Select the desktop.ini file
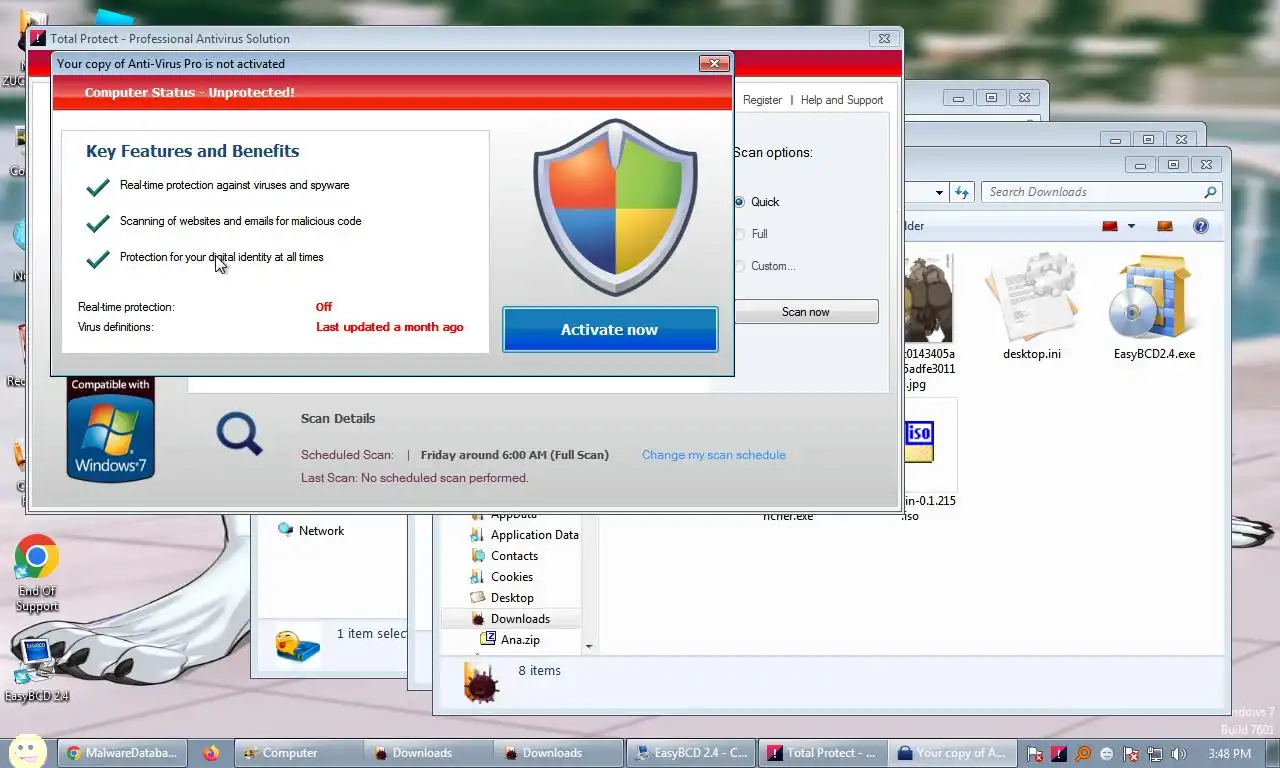This screenshot has width=1280, height=768. [x=1032, y=307]
